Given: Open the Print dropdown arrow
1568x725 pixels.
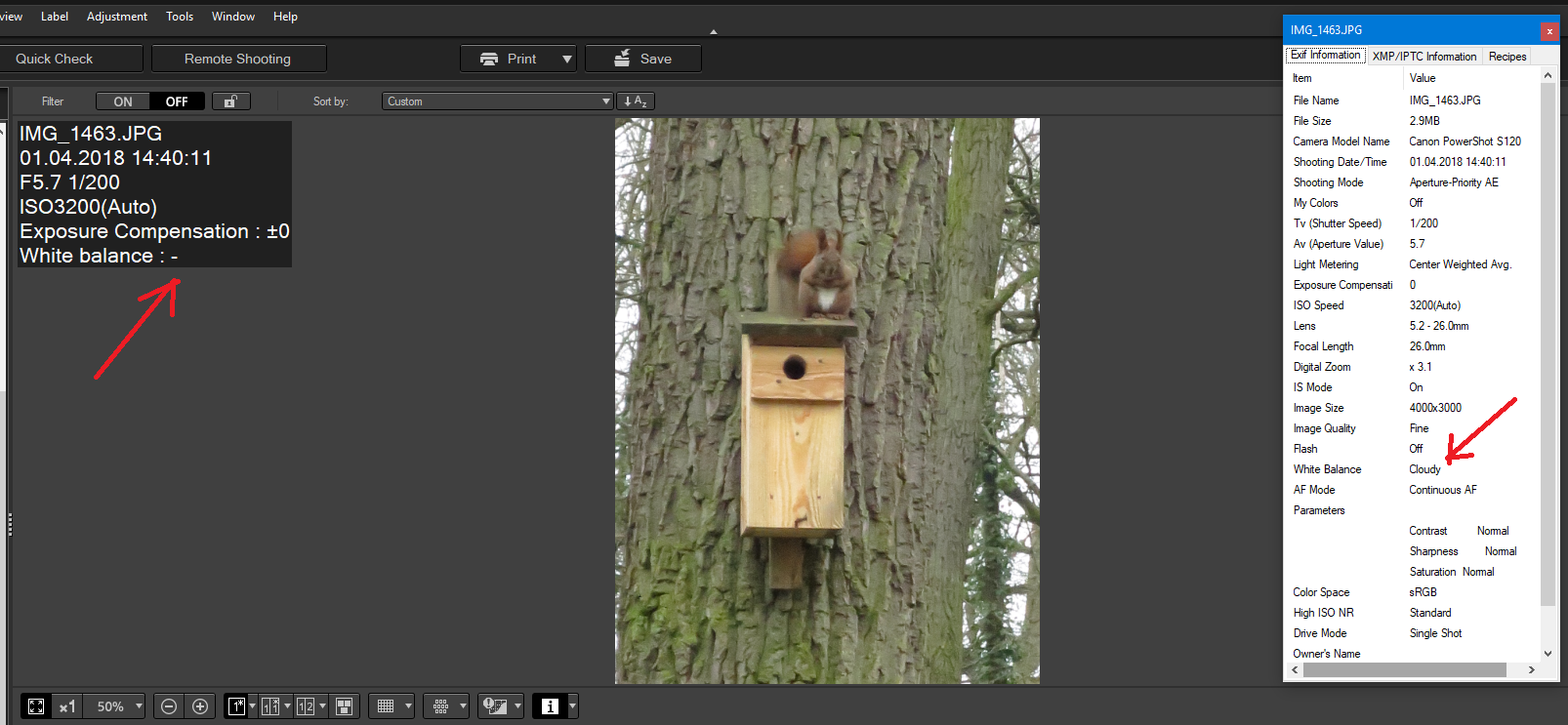Looking at the screenshot, I should click(566, 60).
